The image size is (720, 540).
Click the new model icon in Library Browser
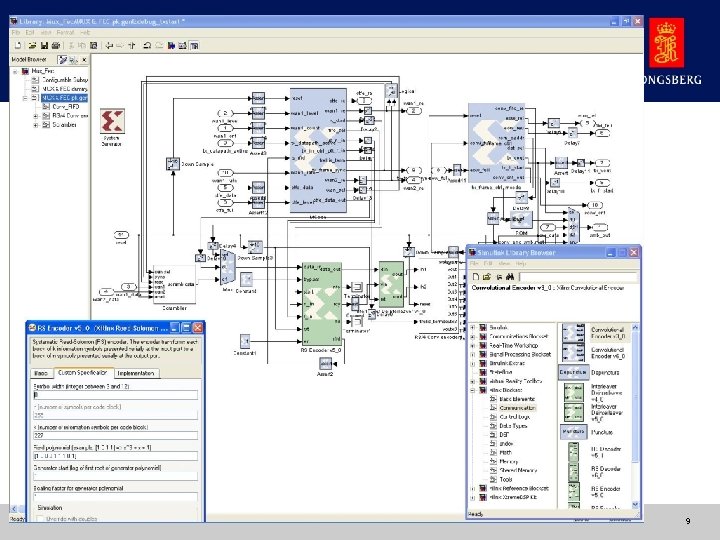point(476,277)
